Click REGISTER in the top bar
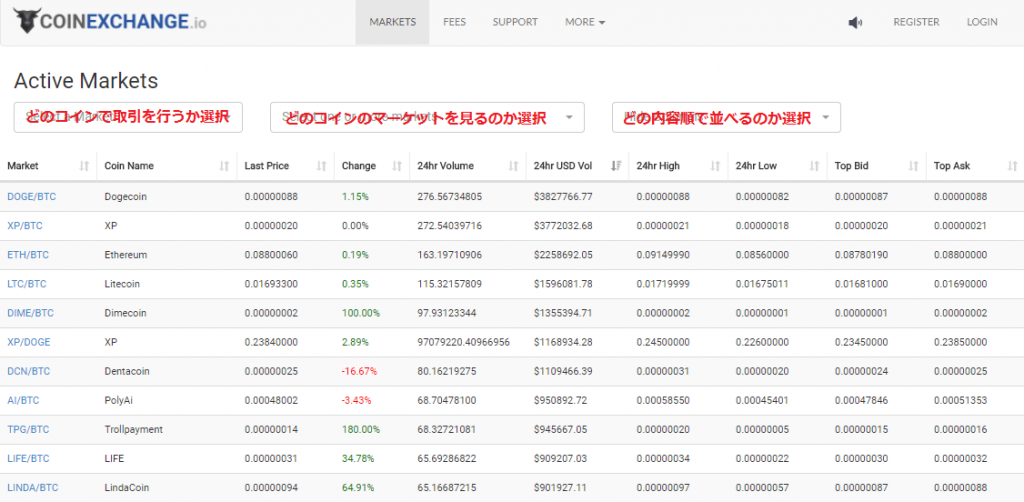Screen dimensions: 1024x502 click(x=916, y=22)
